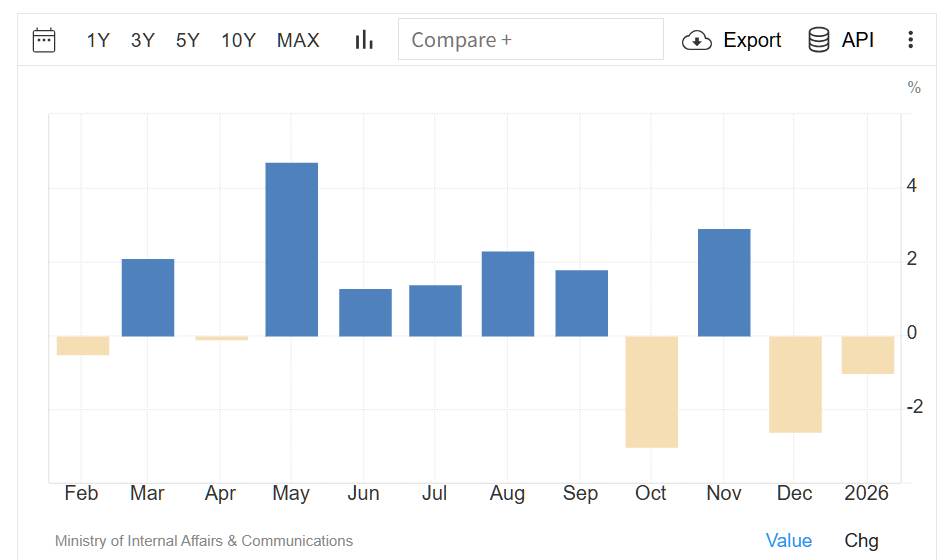Screen dimensions: 949x560
Task: Choose the 5Y time range
Action: (x=188, y=40)
